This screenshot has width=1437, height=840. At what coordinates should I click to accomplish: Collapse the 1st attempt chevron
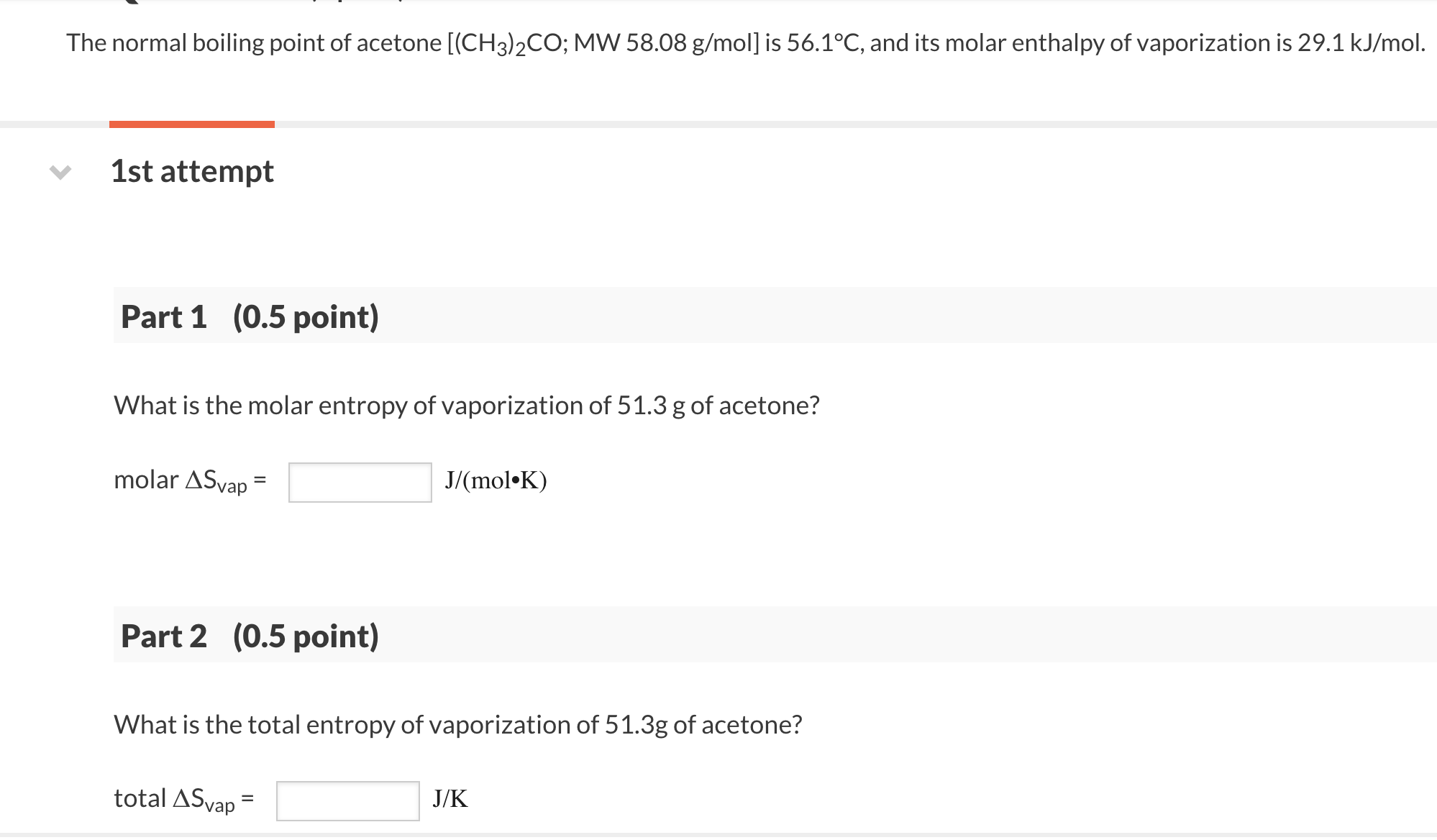[x=60, y=172]
